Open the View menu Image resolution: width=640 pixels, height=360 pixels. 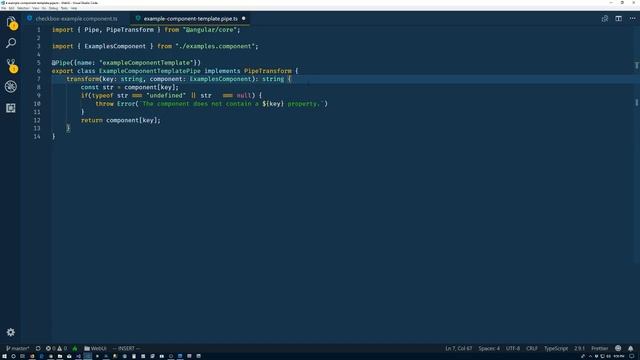(x=36, y=8)
